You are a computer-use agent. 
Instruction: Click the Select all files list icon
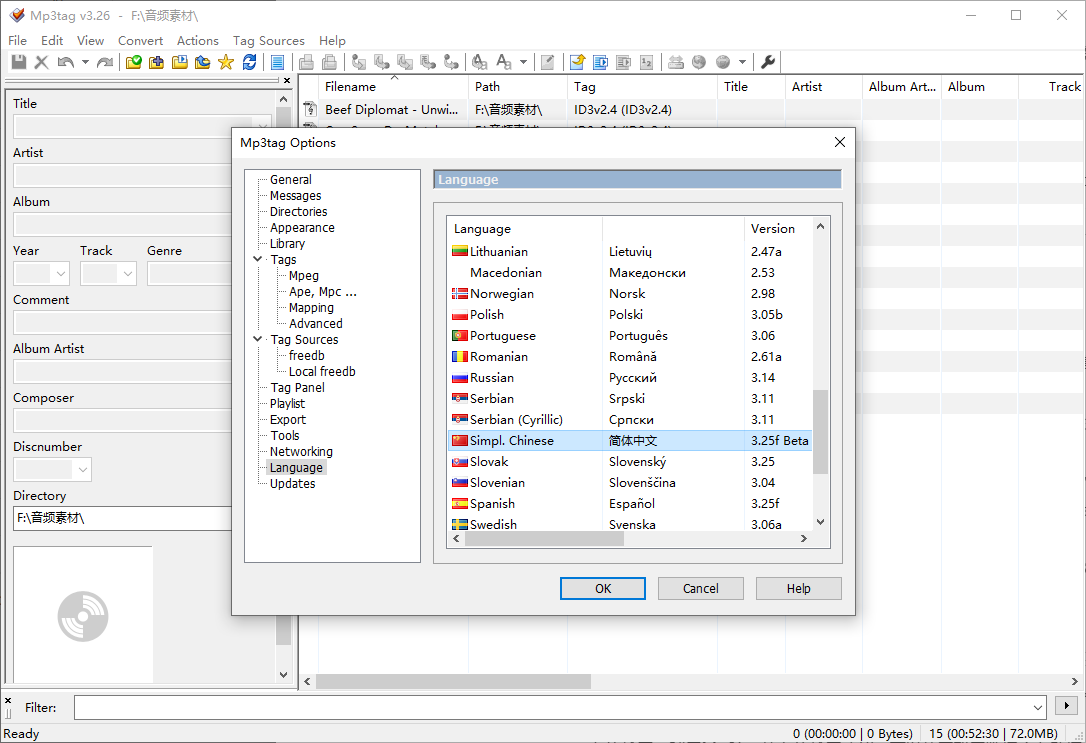pos(278,62)
